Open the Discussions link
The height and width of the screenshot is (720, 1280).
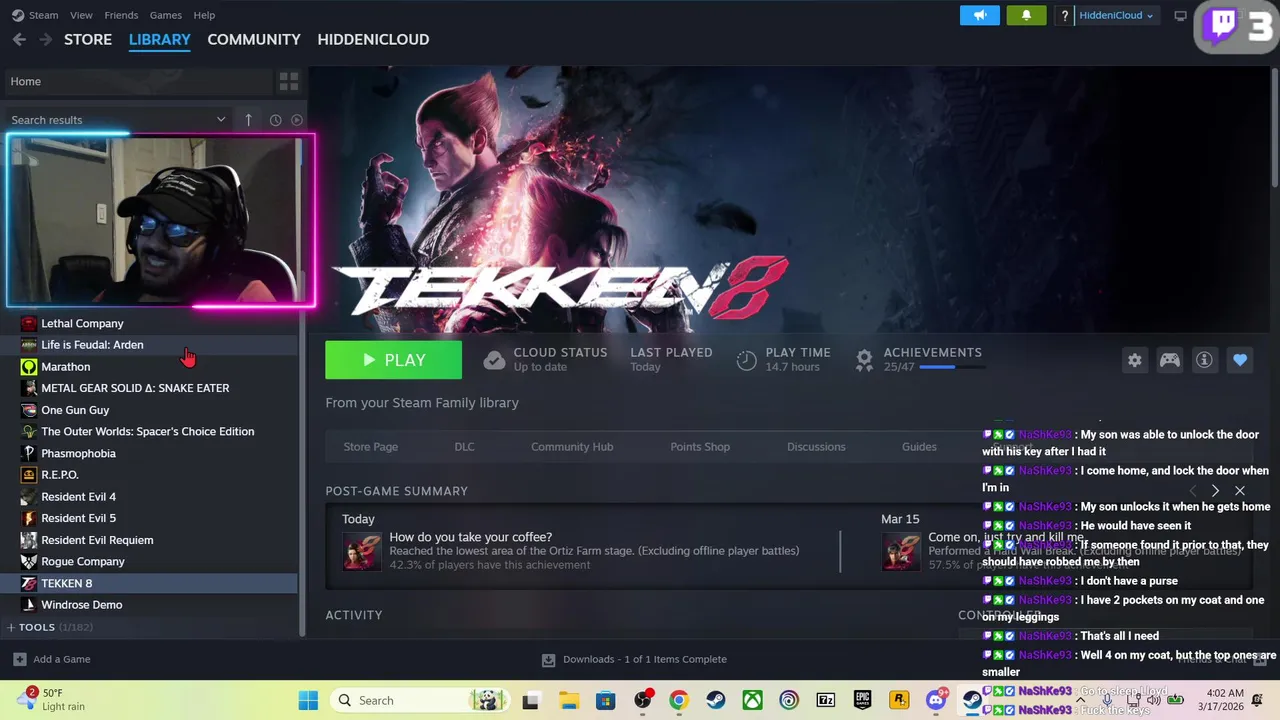(816, 447)
